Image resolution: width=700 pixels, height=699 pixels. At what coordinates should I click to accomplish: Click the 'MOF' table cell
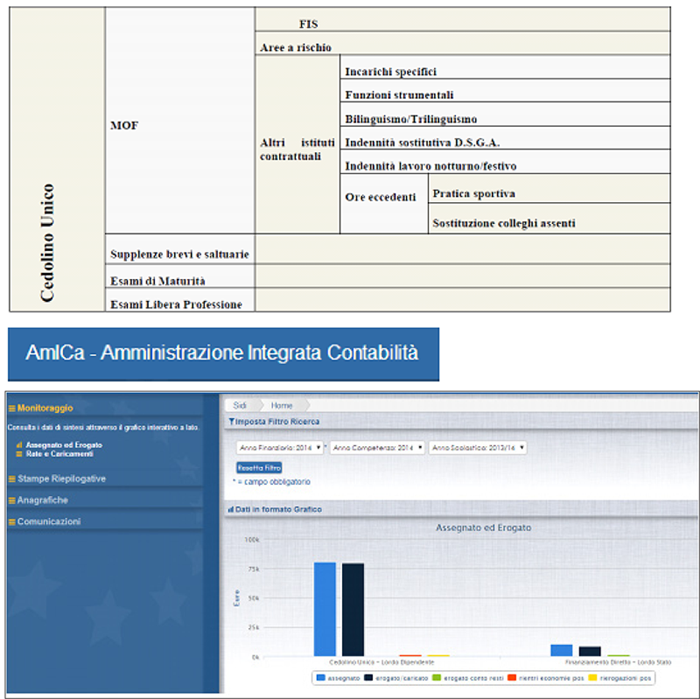tap(180, 121)
